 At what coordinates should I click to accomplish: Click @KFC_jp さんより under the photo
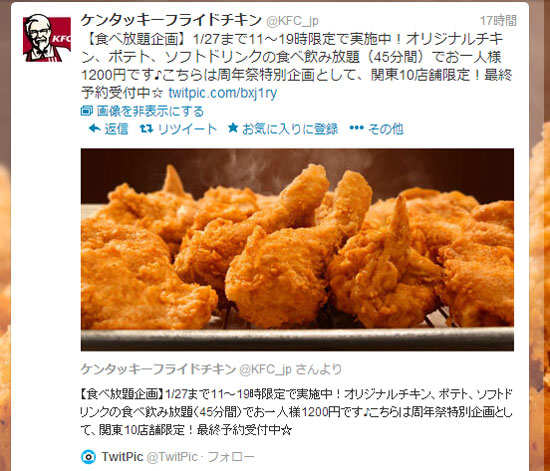pyautogui.click(x=290, y=369)
